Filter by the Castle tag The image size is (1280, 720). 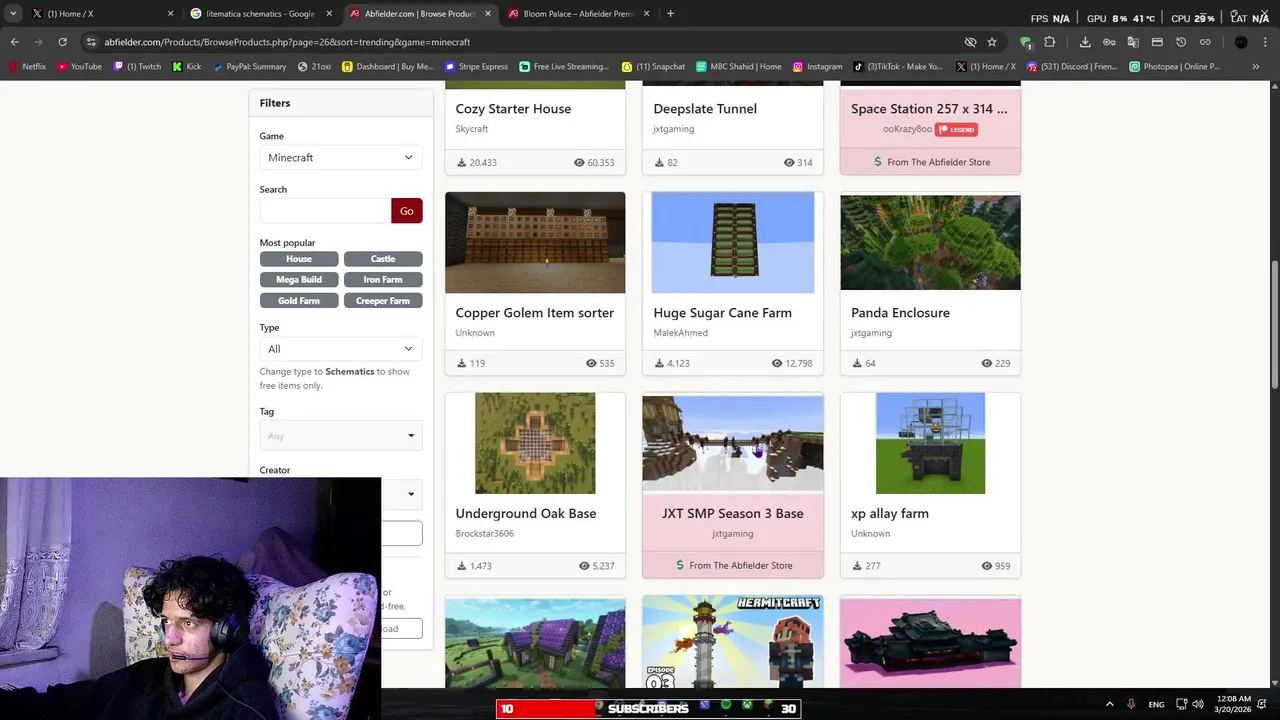[383, 259]
